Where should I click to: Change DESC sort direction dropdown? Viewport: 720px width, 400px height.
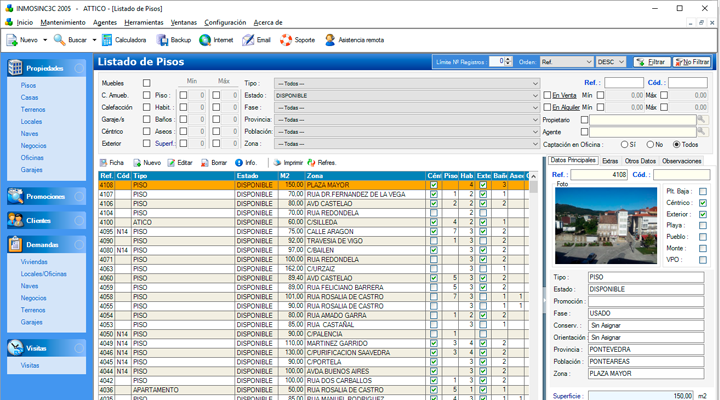click(x=611, y=62)
